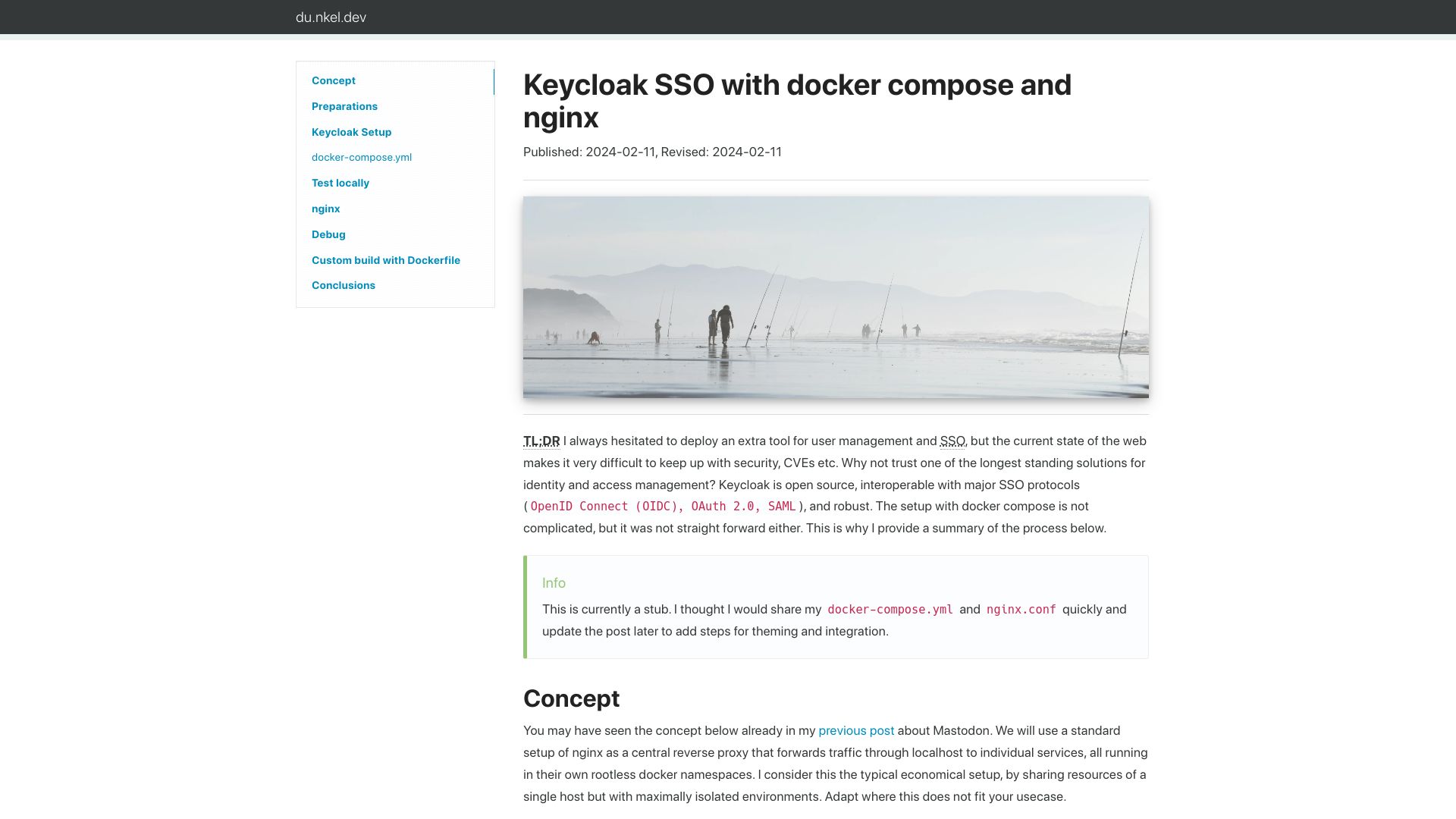Select docker-compose.yml sidebar entry
This screenshot has width=1456, height=819.
(x=362, y=157)
